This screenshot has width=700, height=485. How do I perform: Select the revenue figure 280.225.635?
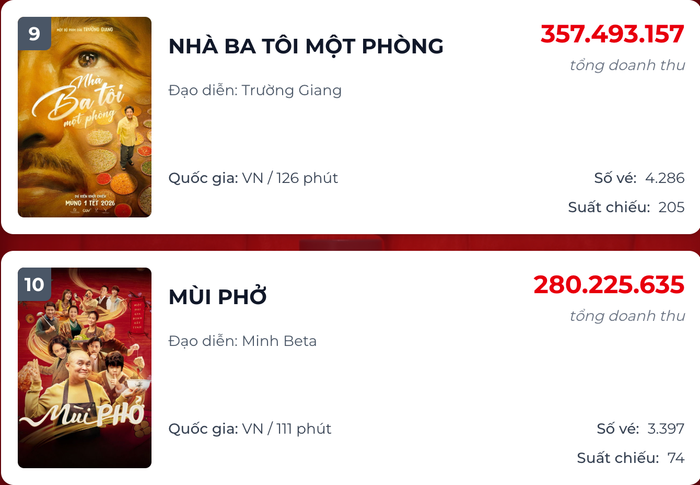608,285
